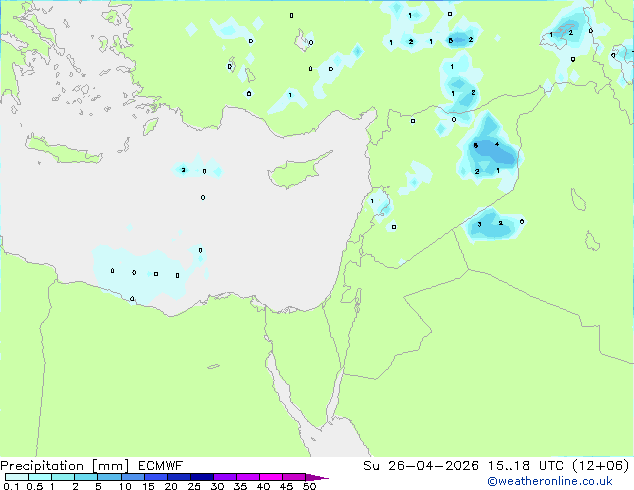The image size is (634, 490).
Task: Click the '25' legend scale label
Action: pyautogui.click(x=194, y=486)
